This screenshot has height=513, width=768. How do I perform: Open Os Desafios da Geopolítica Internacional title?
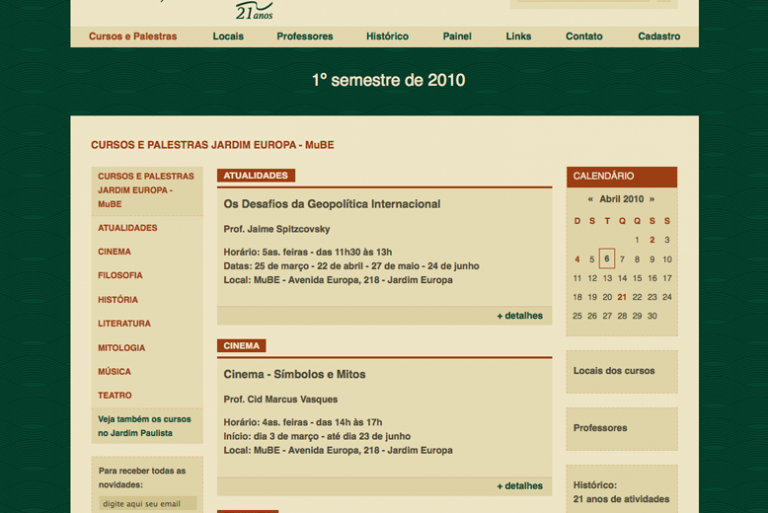coord(332,204)
